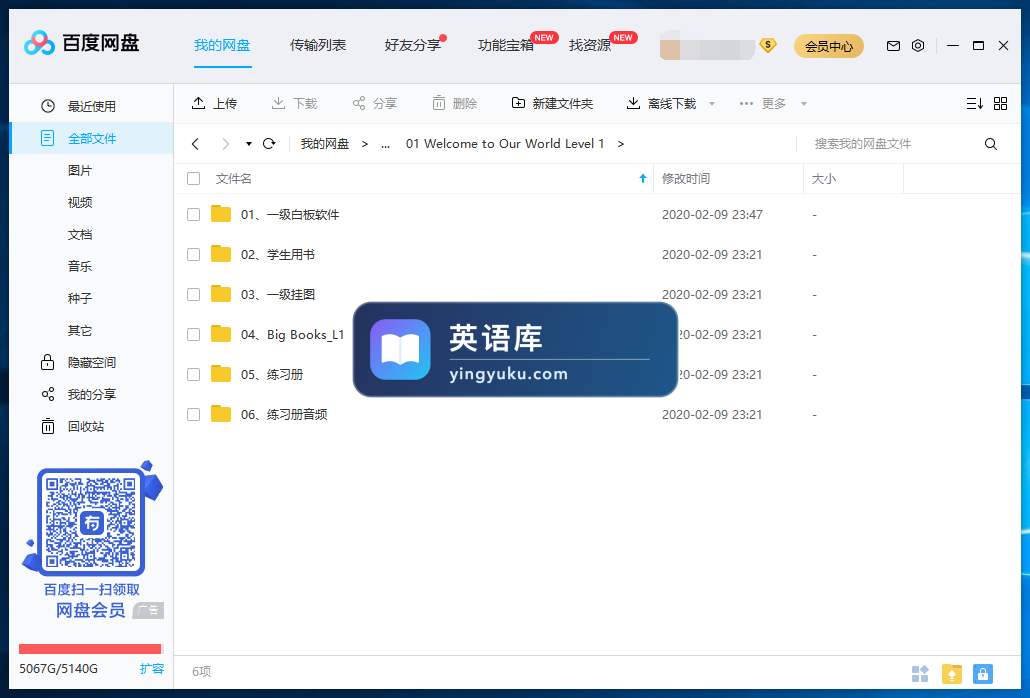1030x698 pixels.
Task: Refresh the file list
Action: coord(269,144)
